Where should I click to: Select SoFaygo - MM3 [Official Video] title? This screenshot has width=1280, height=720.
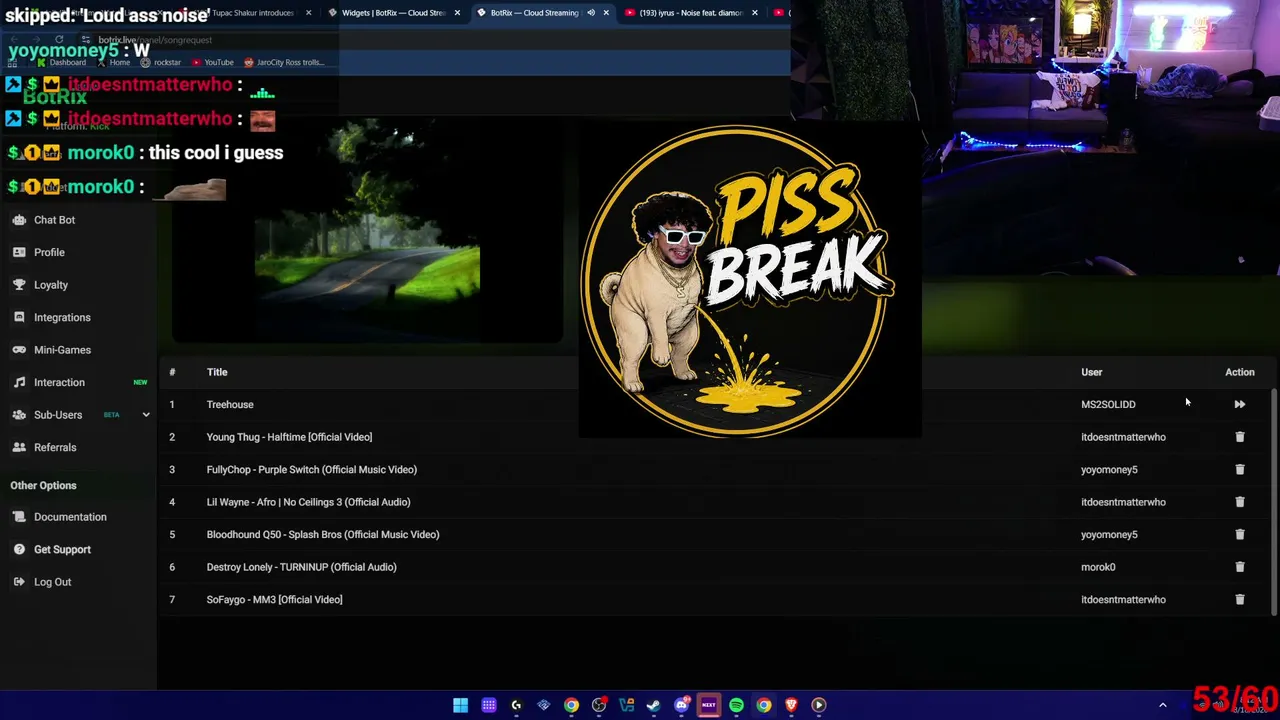tap(274, 599)
